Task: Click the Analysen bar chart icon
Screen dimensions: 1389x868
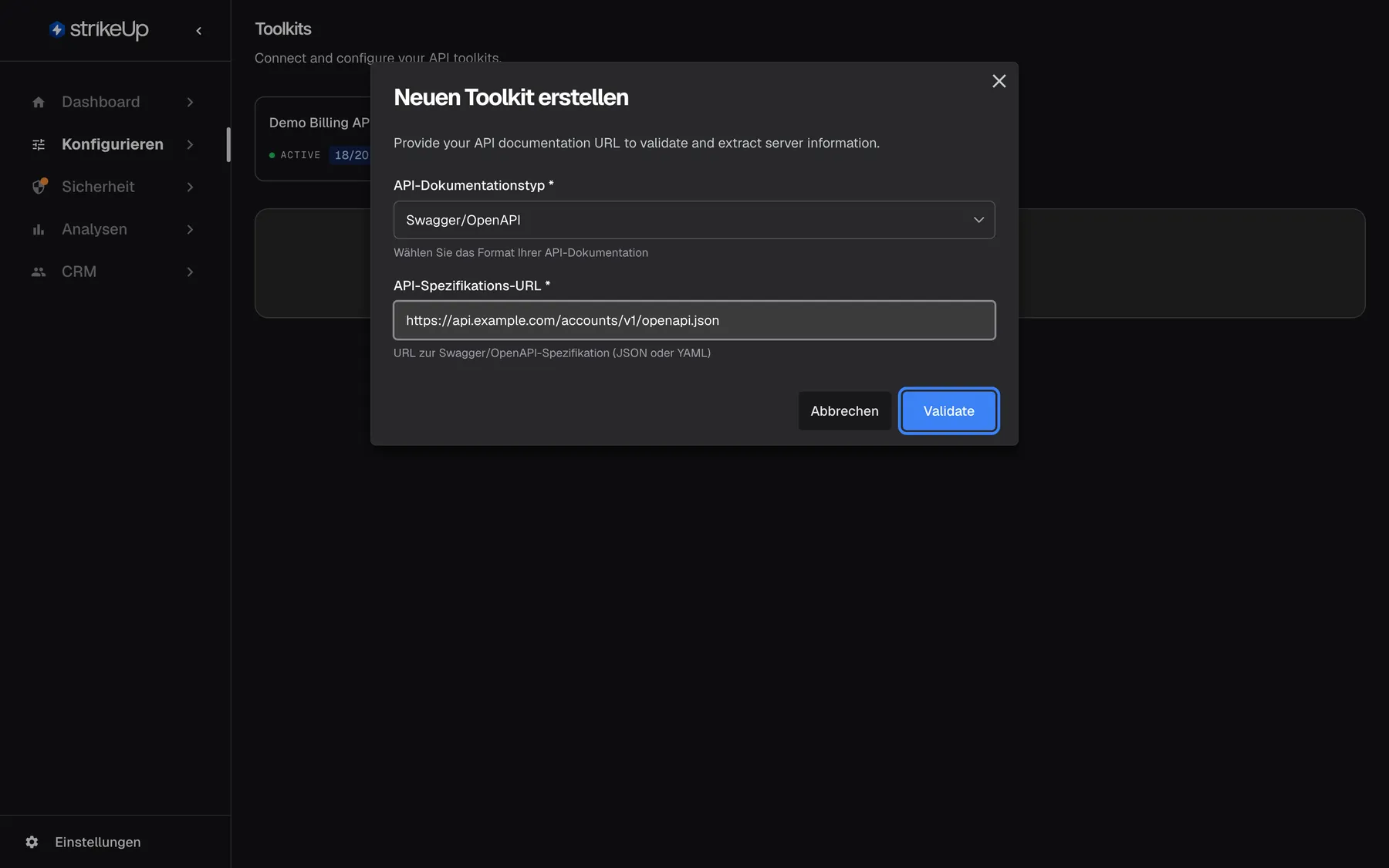Action: 39,229
